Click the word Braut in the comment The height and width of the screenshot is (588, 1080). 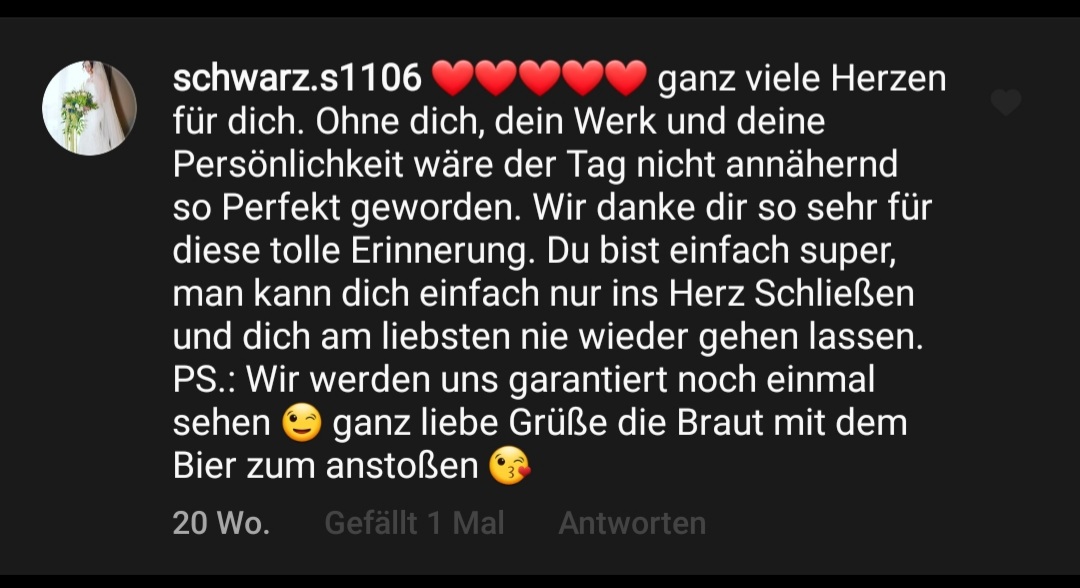[719, 422]
